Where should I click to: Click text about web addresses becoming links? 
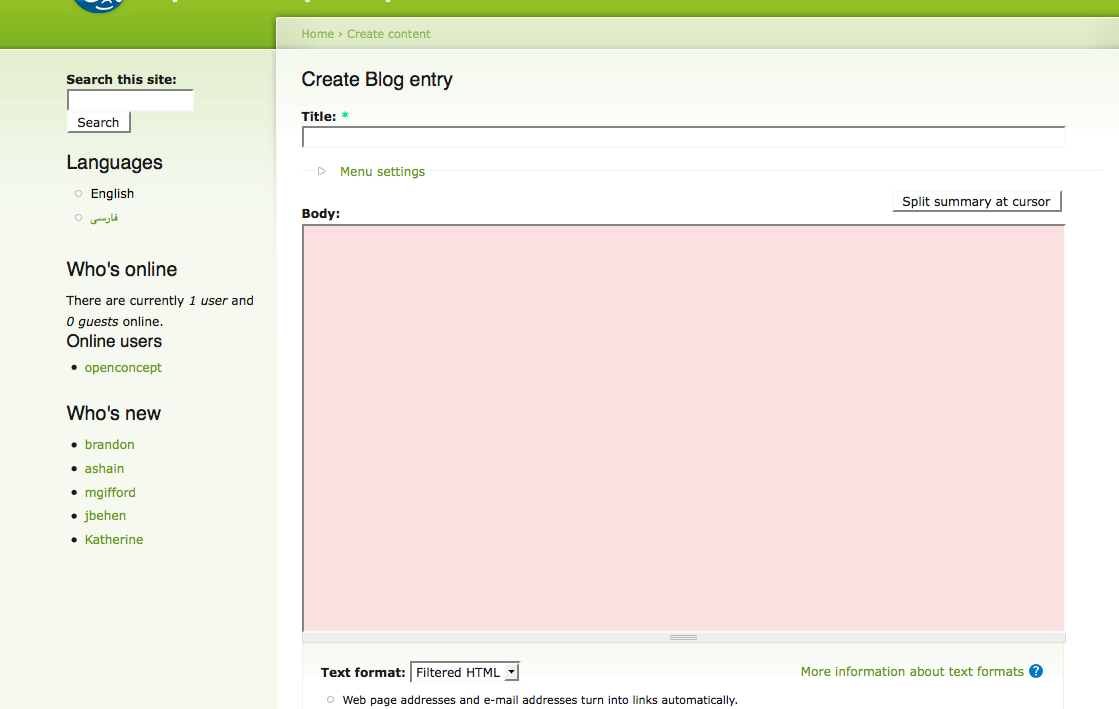[x=540, y=700]
